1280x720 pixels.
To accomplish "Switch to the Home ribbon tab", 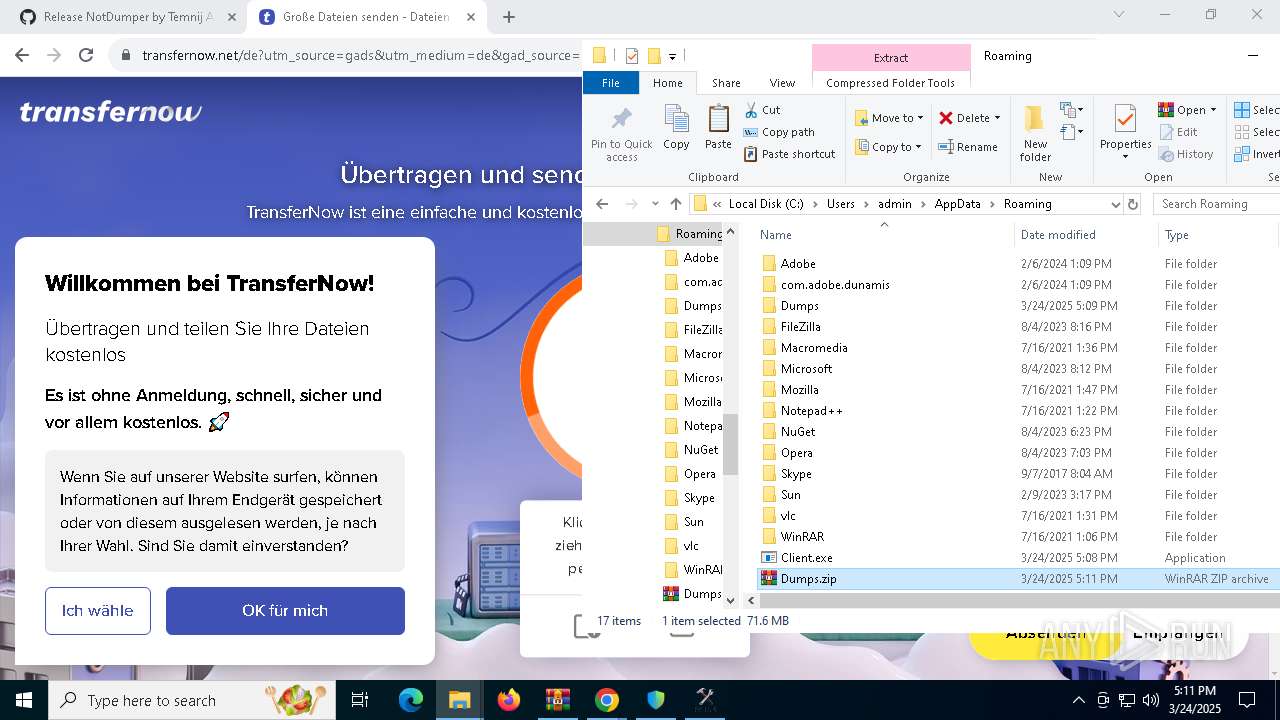I will [x=668, y=83].
